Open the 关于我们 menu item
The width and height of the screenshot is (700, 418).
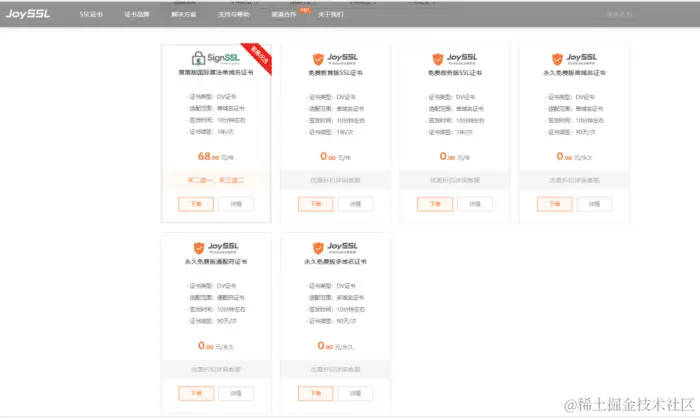[330, 14]
